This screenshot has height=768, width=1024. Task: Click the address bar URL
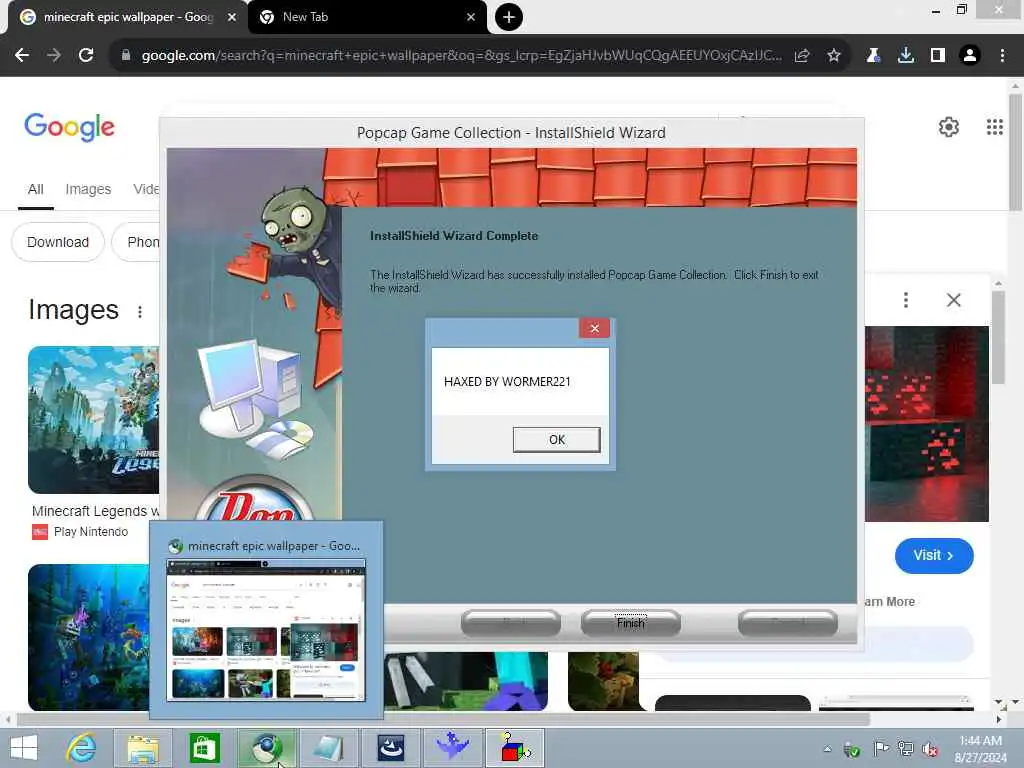coord(461,56)
